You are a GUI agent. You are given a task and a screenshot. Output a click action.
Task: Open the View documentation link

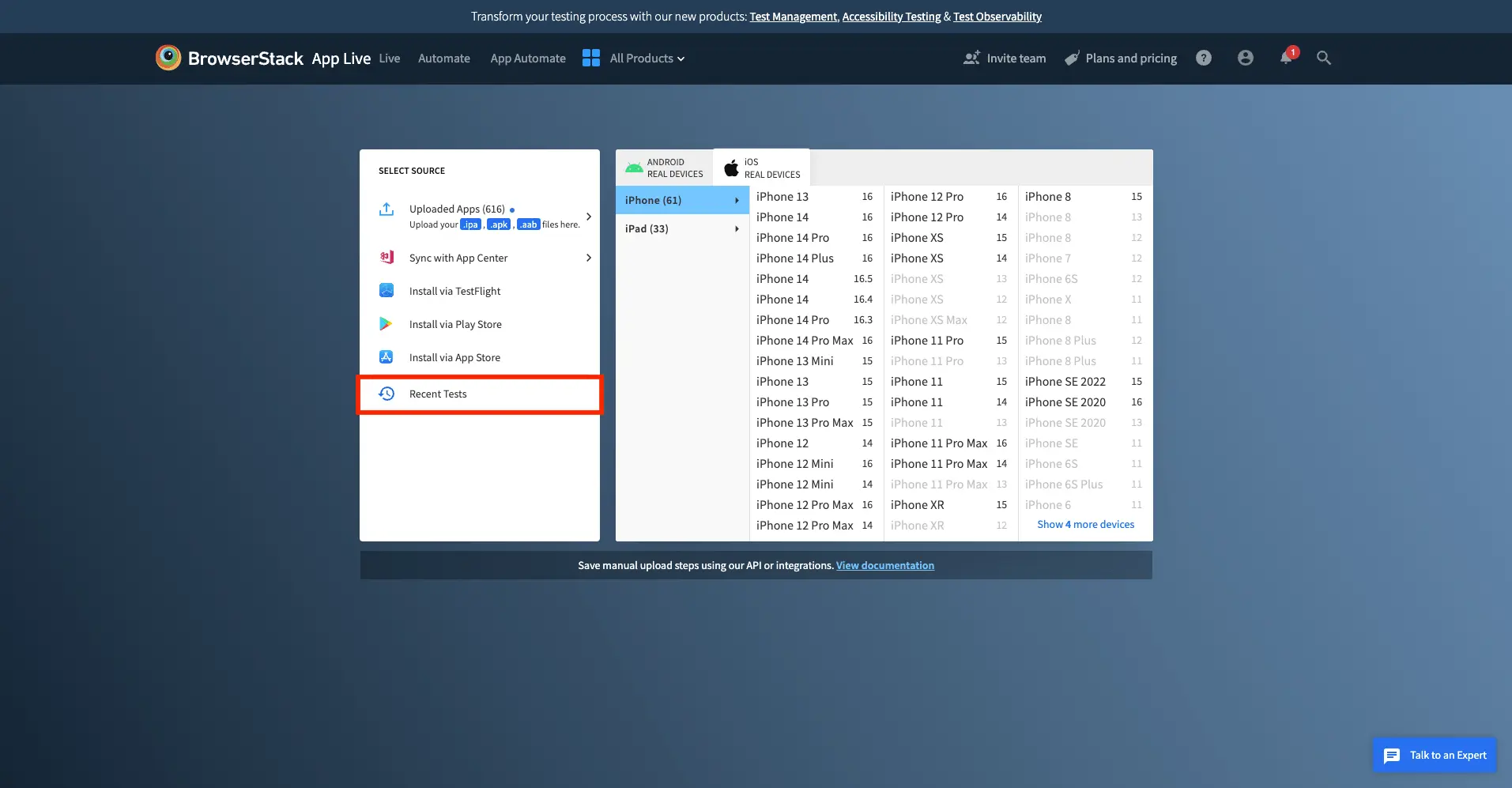point(884,566)
